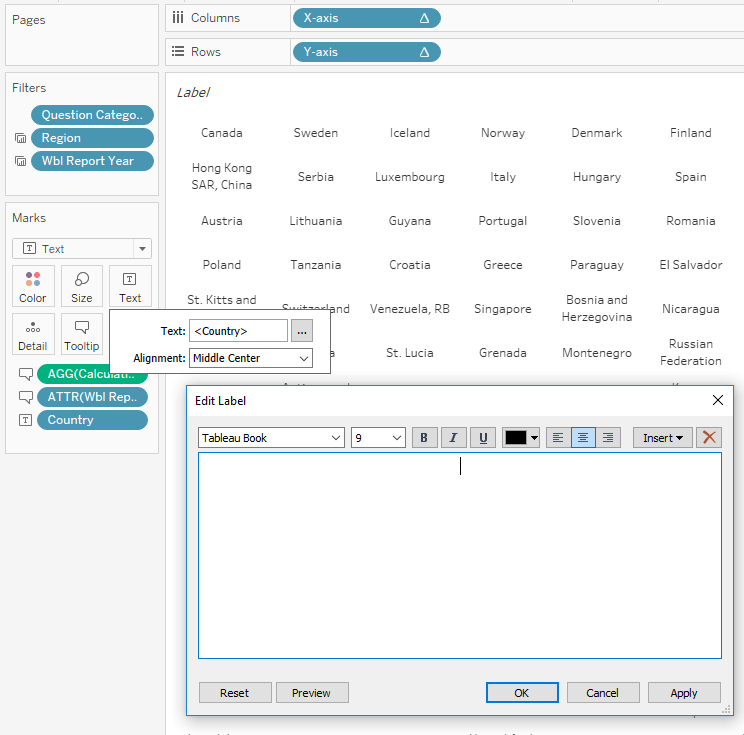Clear formatting with the red X icon

[x=709, y=437]
